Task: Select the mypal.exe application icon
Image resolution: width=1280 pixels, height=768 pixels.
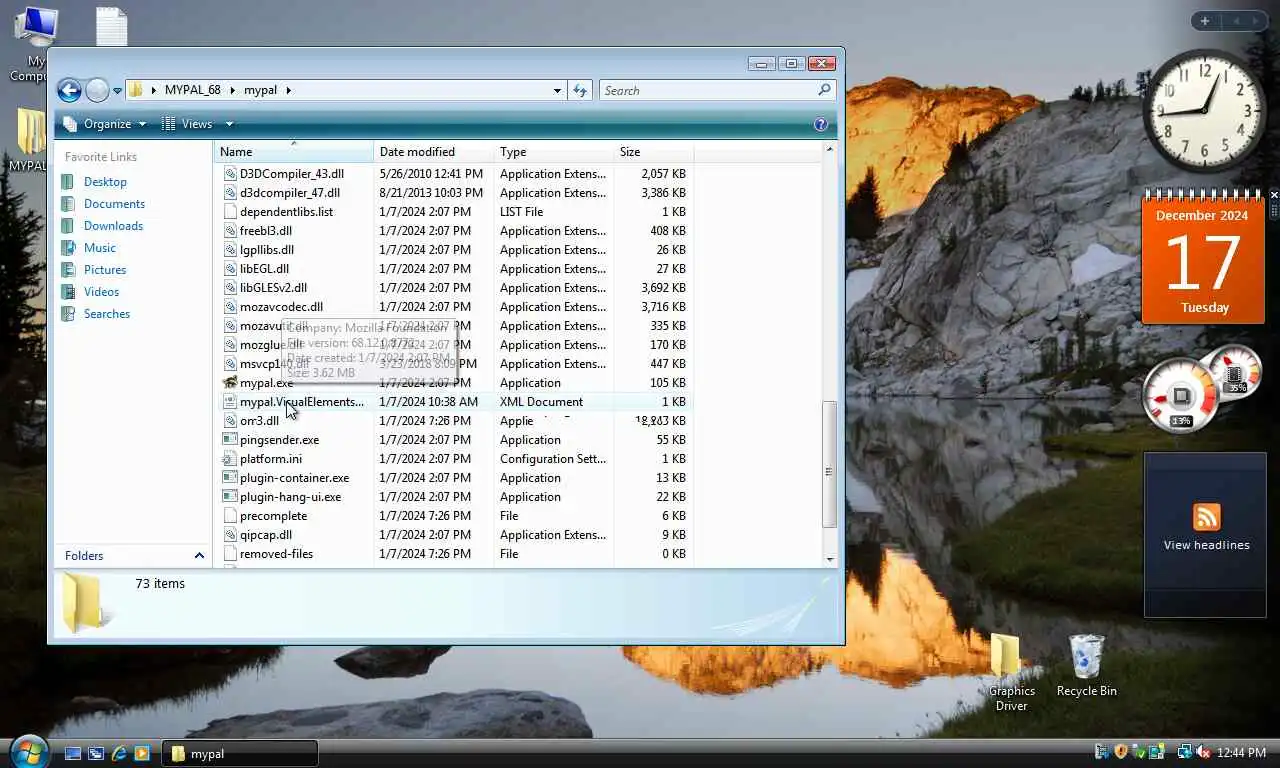Action: coord(230,383)
